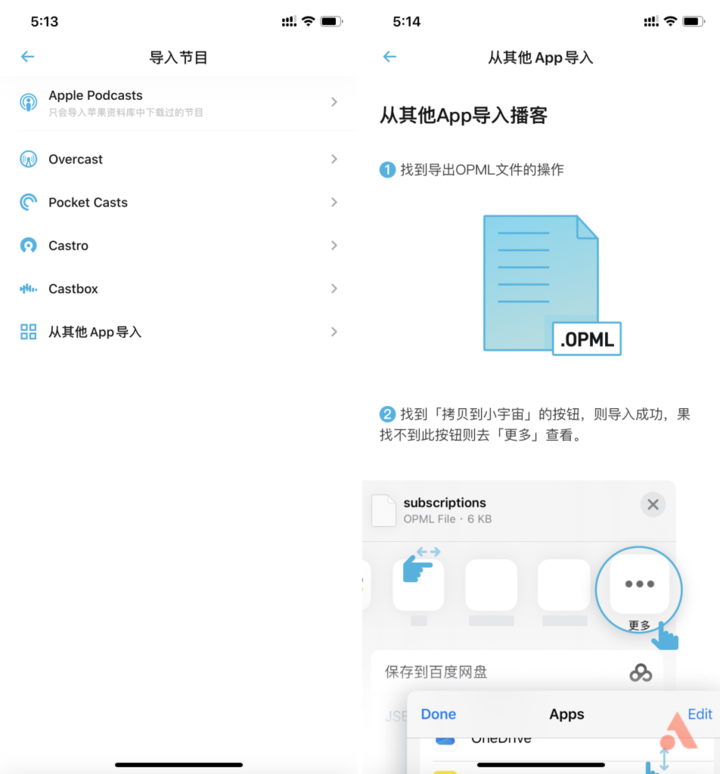Expand chevron on Castbox row
720x774 pixels.
click(334, 288)
